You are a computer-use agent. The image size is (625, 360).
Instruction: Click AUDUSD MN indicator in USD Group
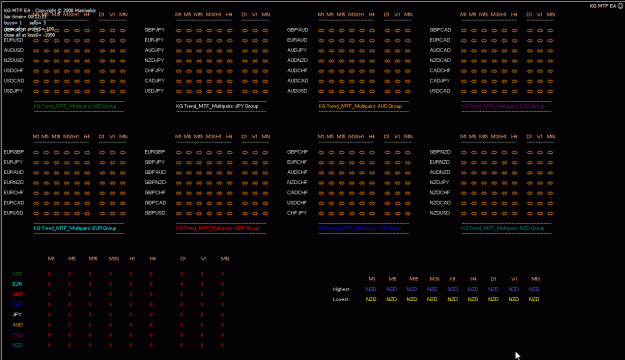coord(123,51)
